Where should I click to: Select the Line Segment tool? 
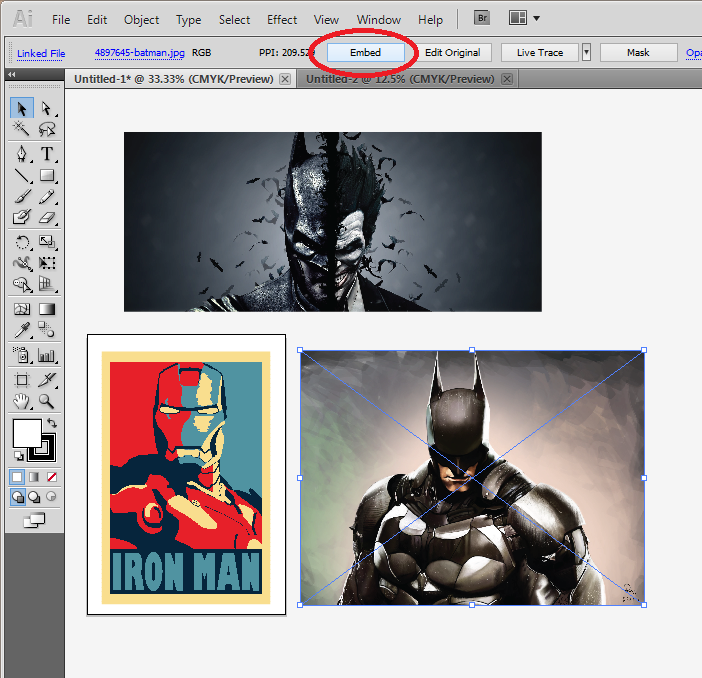(x=21, y=175)
